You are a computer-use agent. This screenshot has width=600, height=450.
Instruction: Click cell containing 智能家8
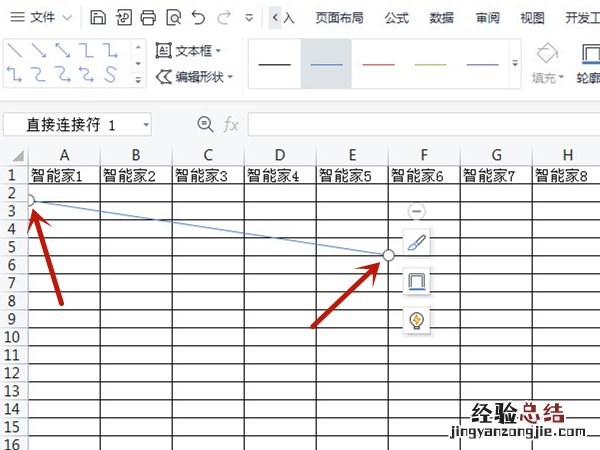tap(566, 176)
